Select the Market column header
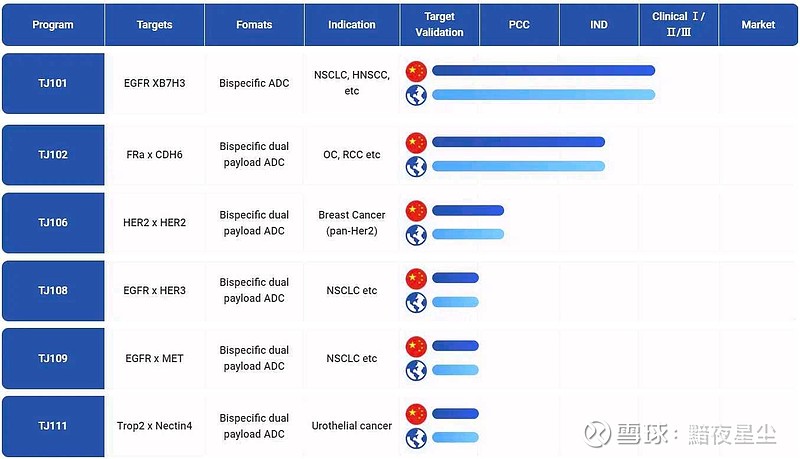This screenshot has width=800, height=459. coord(758,25)
